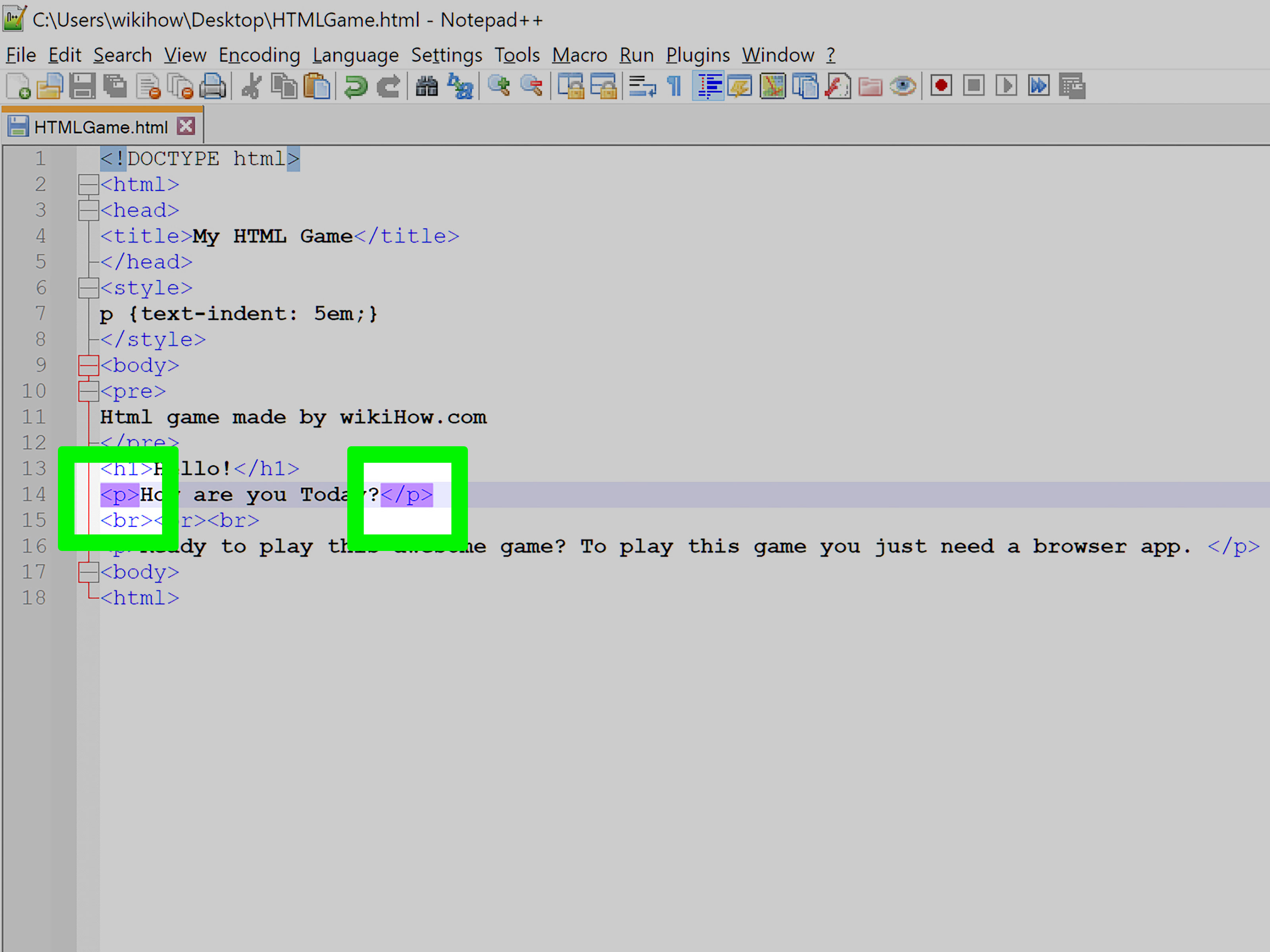The image size is (1270, 952).
Task: Open the Window menu
Action: [x=778, y=55]
